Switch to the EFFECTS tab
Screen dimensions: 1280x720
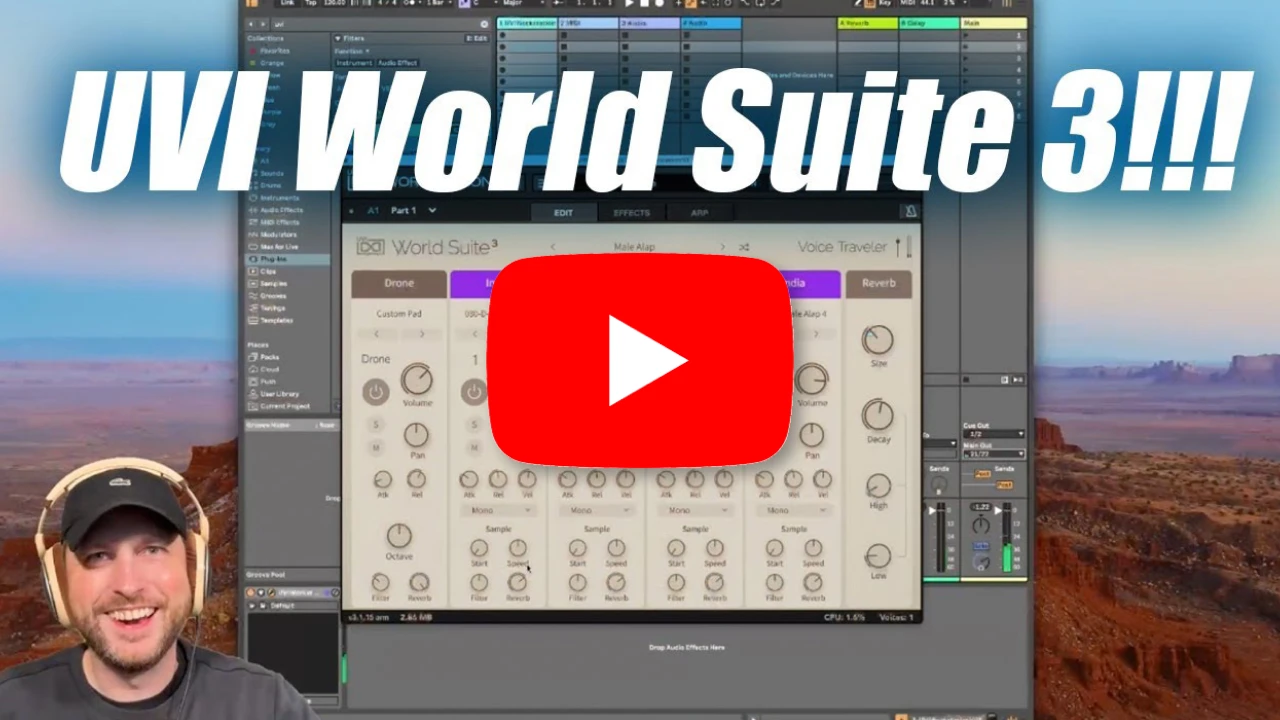631,212
